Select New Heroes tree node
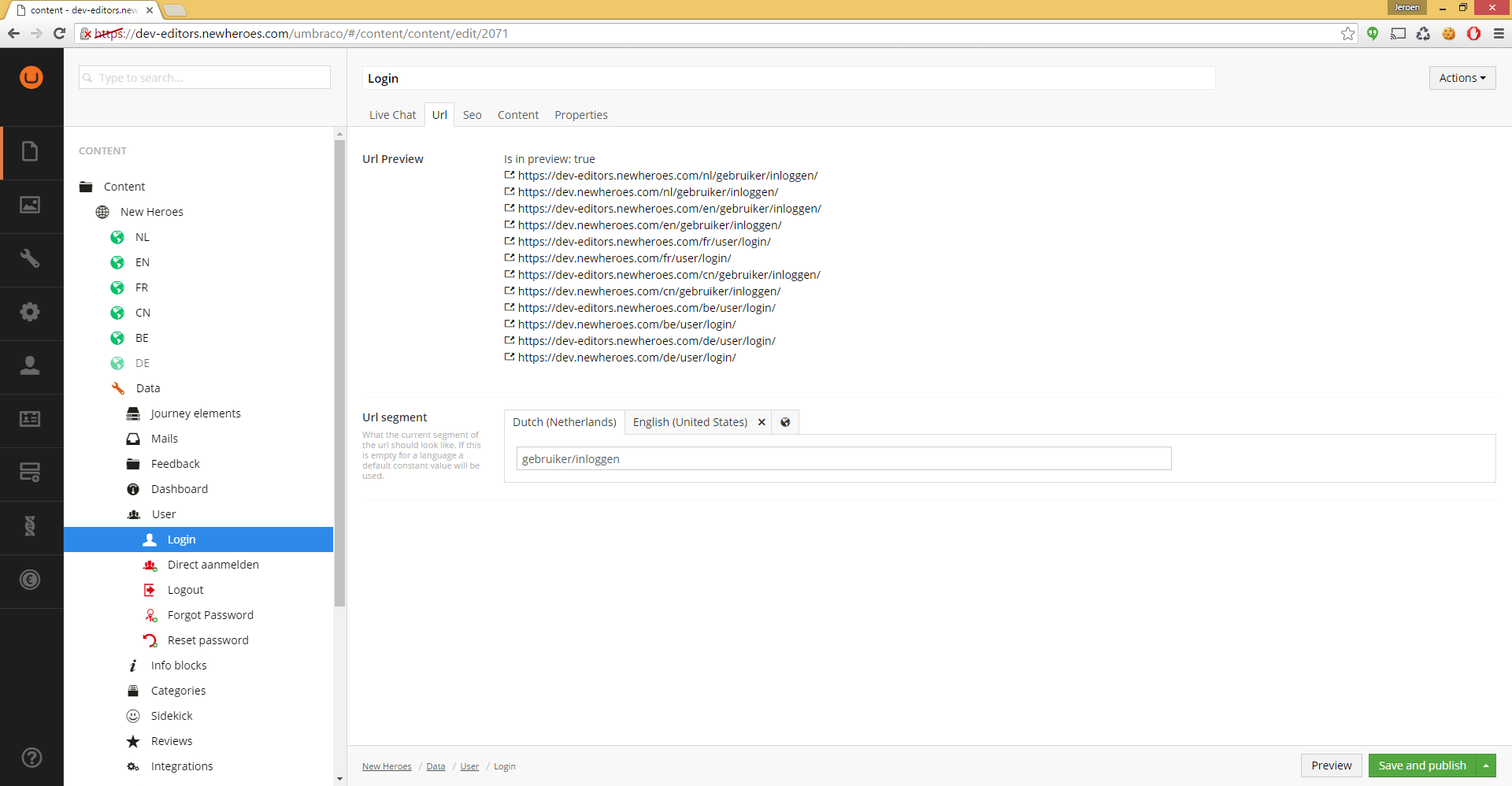Screen dimensions: 1512x786 pos(151,212)
